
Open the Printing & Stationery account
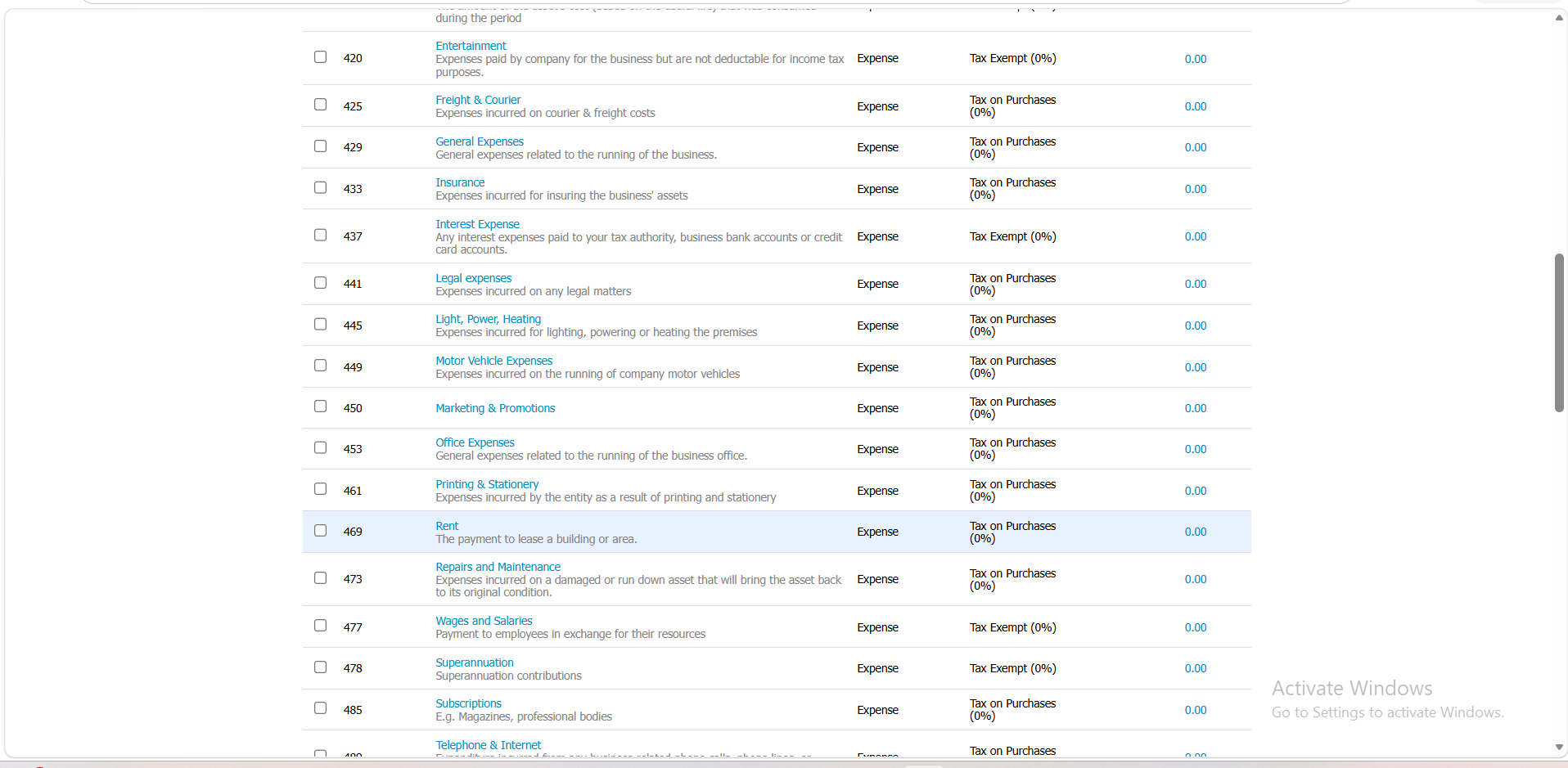[x=487, y=484]
